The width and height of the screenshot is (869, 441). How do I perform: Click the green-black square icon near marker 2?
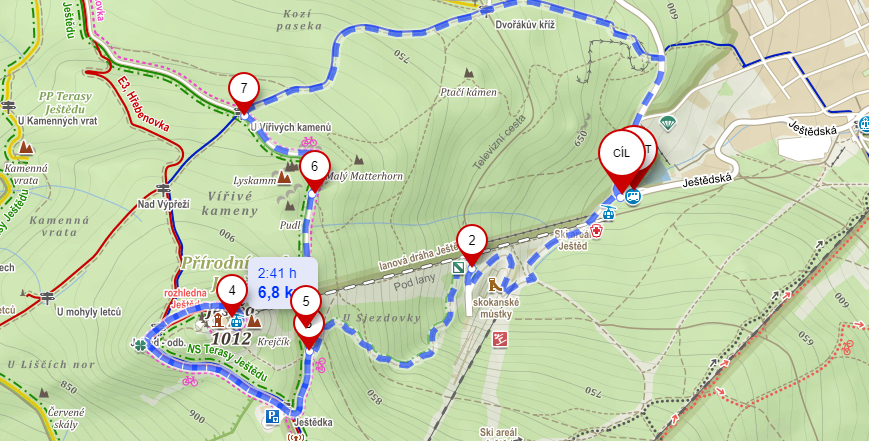458,268
